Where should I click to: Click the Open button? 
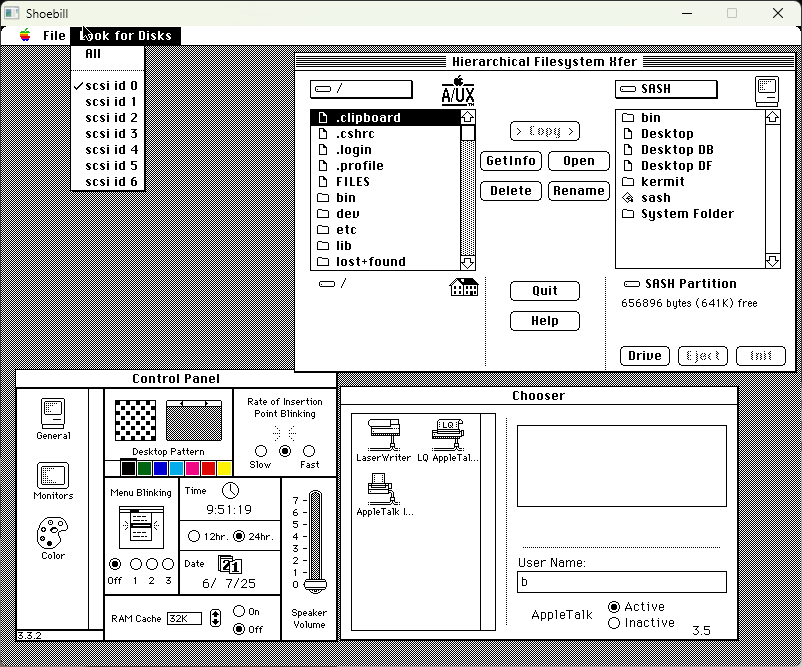tap(578, 161)
